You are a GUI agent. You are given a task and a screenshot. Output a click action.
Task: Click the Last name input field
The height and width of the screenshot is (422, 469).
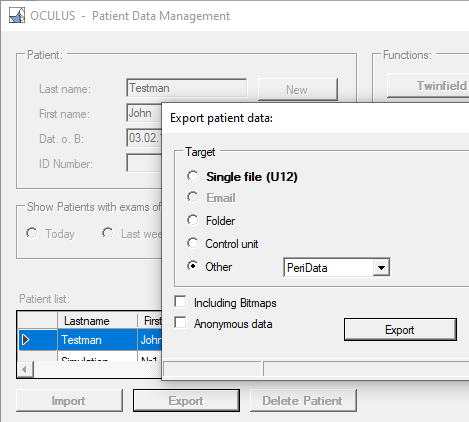coord(187,88)
